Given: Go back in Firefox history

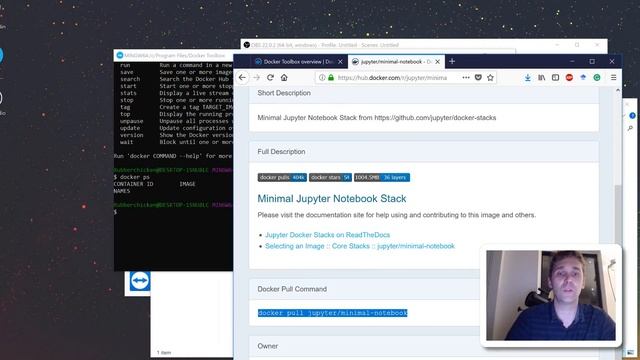Looking at the screenshot, I should tap(242, 78).
